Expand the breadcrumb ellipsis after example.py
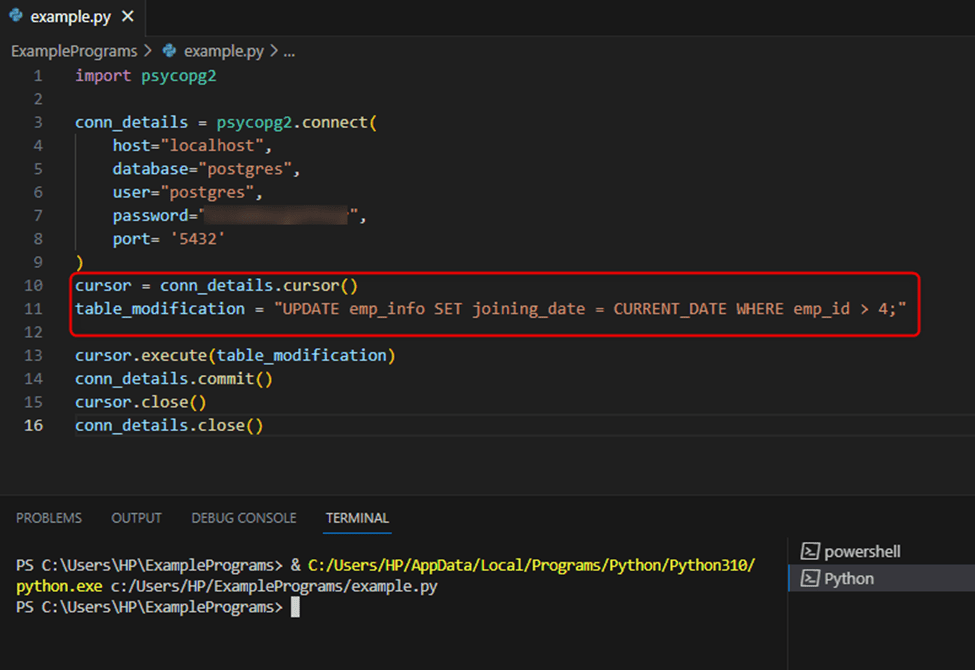 (289, 51)
